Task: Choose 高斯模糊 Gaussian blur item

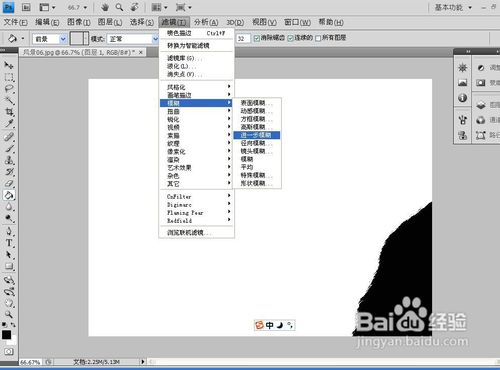Action: tap(257, 127)
